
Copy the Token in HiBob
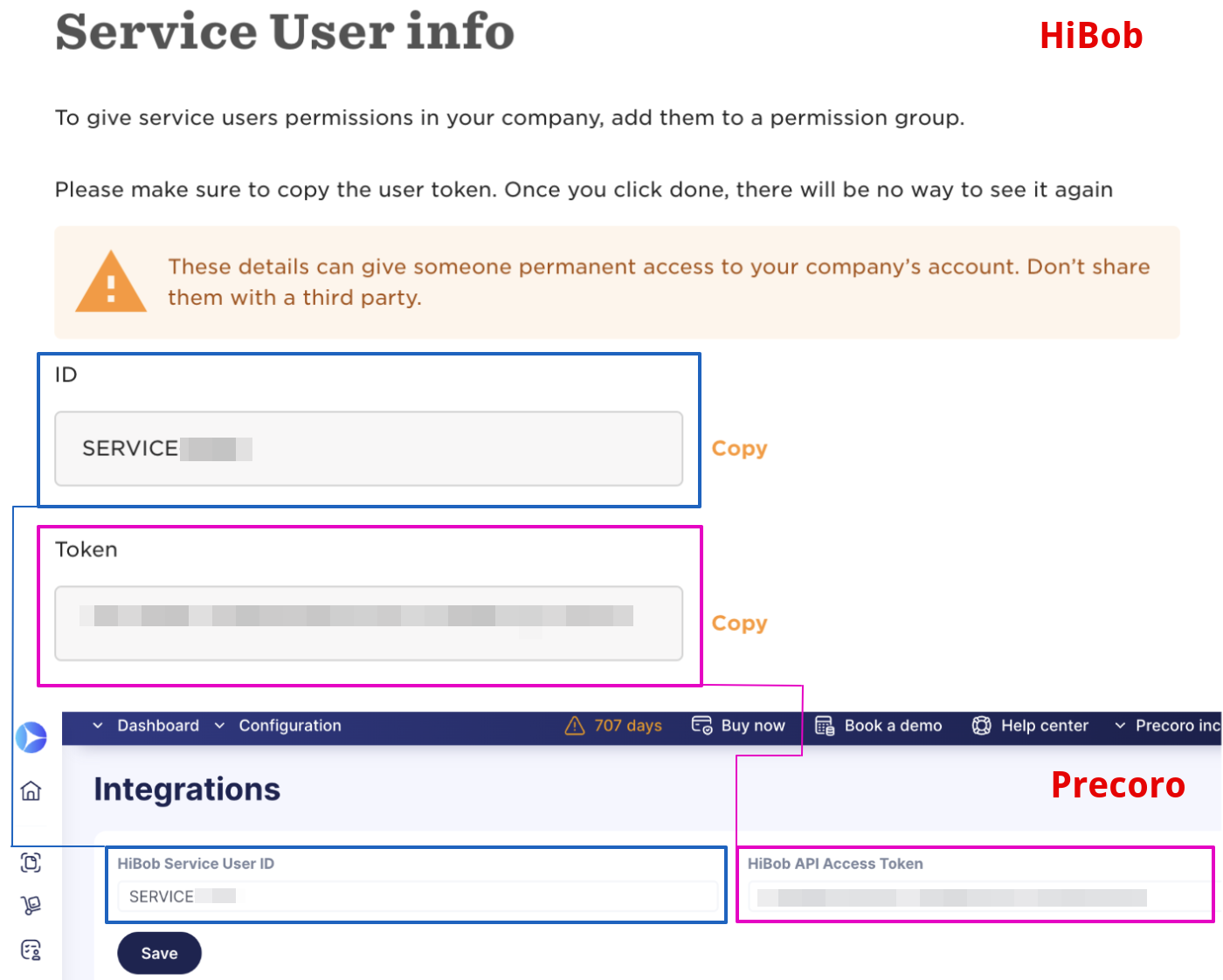coord(738,623)
